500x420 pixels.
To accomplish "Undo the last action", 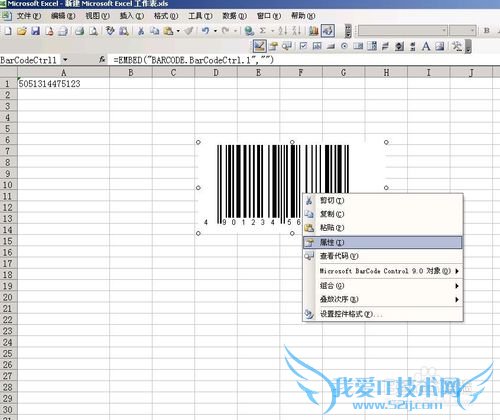I will [206, 31].
